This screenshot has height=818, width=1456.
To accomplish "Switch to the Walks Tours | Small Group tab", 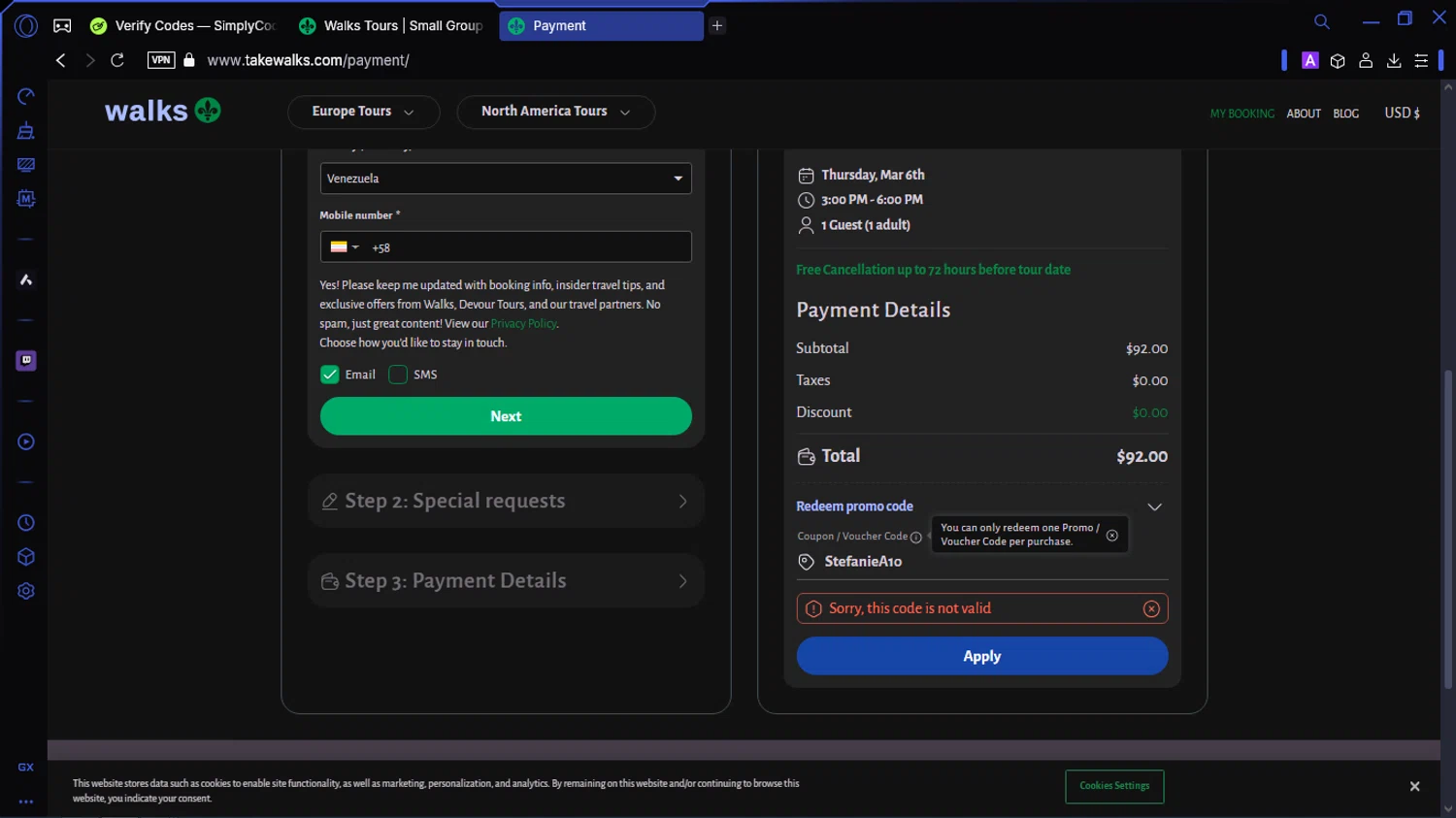I will 391,26.
